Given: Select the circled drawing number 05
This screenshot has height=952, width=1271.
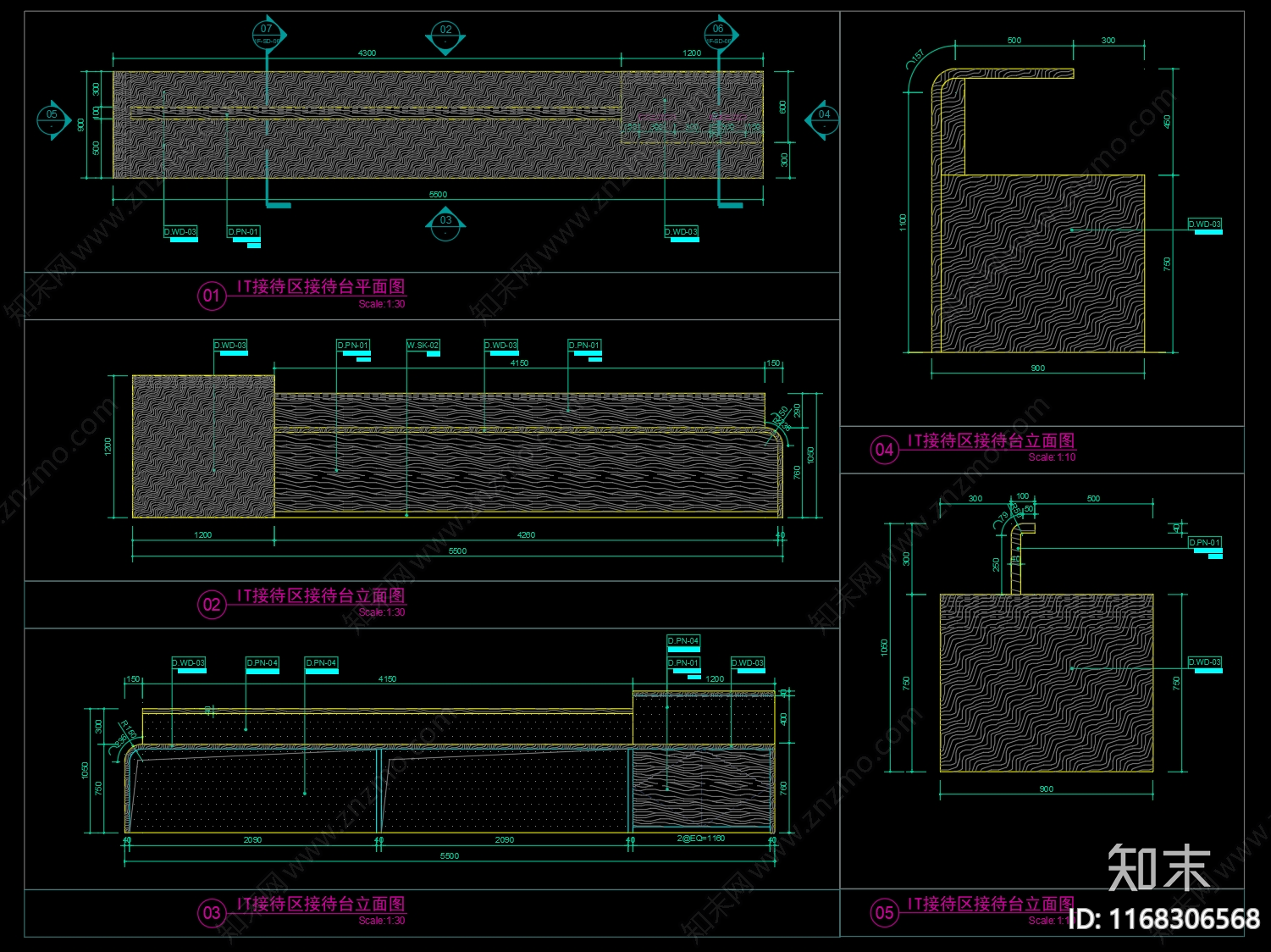Looking at the screenshot, I should 884,913.
